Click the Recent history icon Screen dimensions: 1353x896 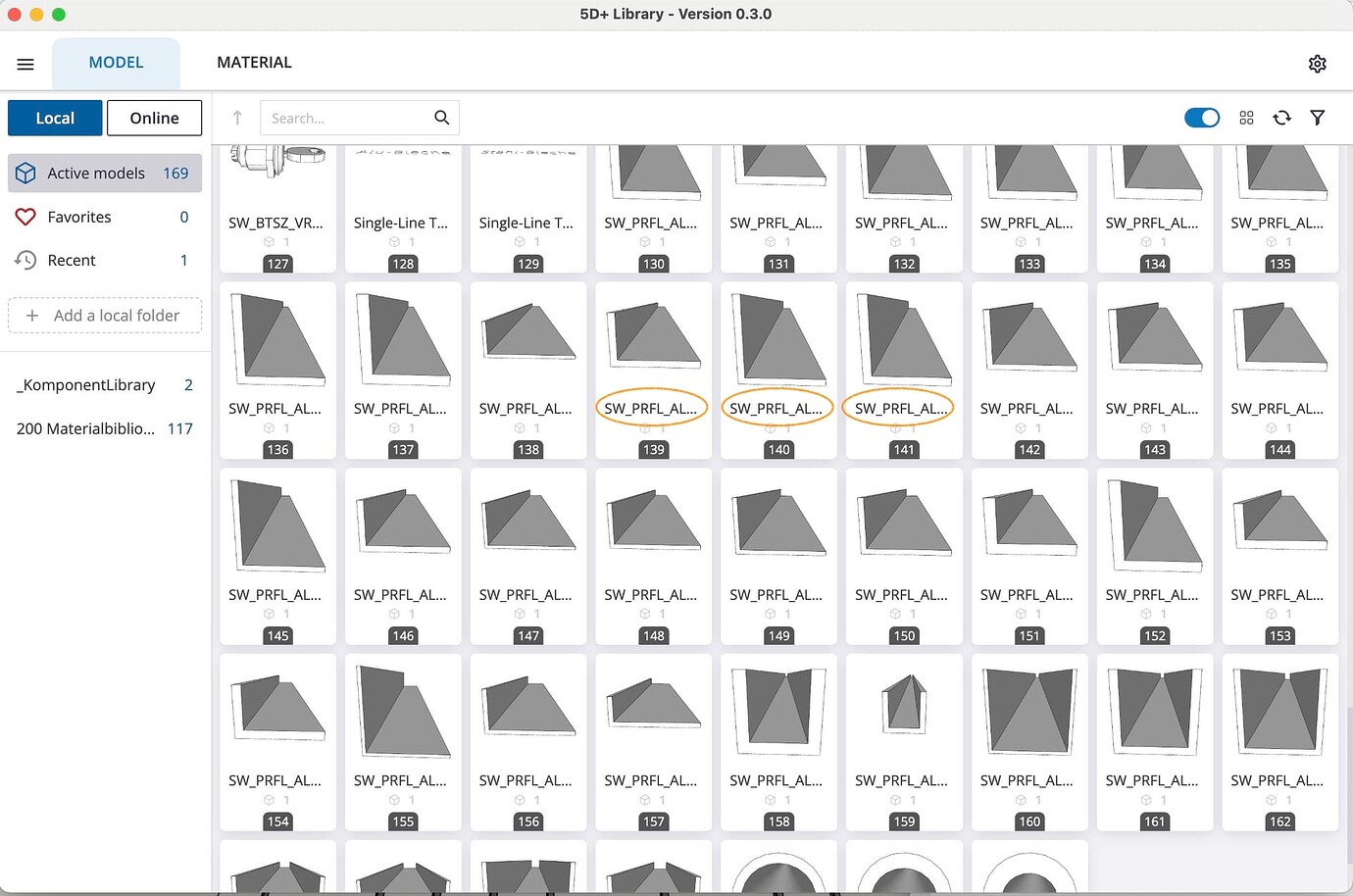pyautogui.click(x=25, y=260)
